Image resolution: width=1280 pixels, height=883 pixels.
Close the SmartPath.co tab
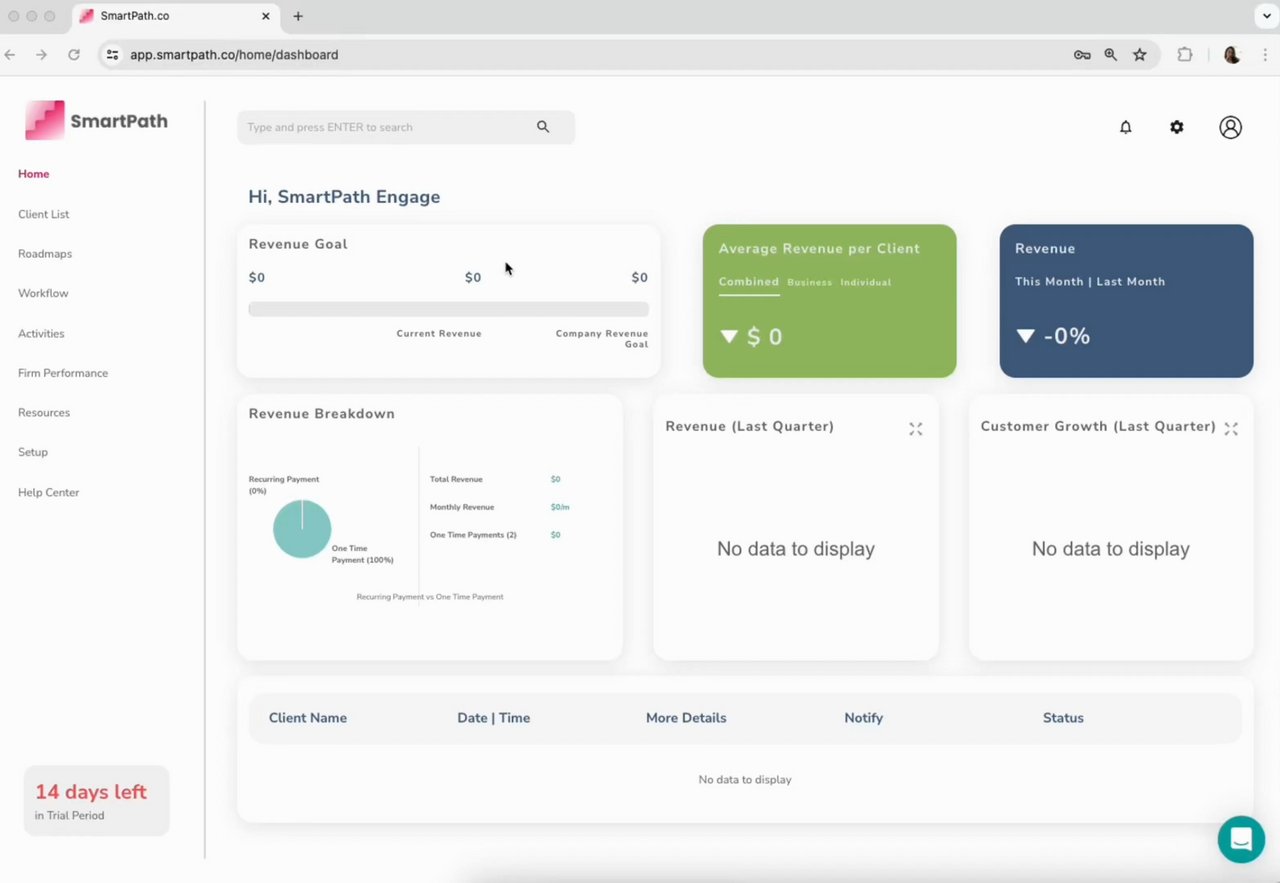click(x=266, y=16)
